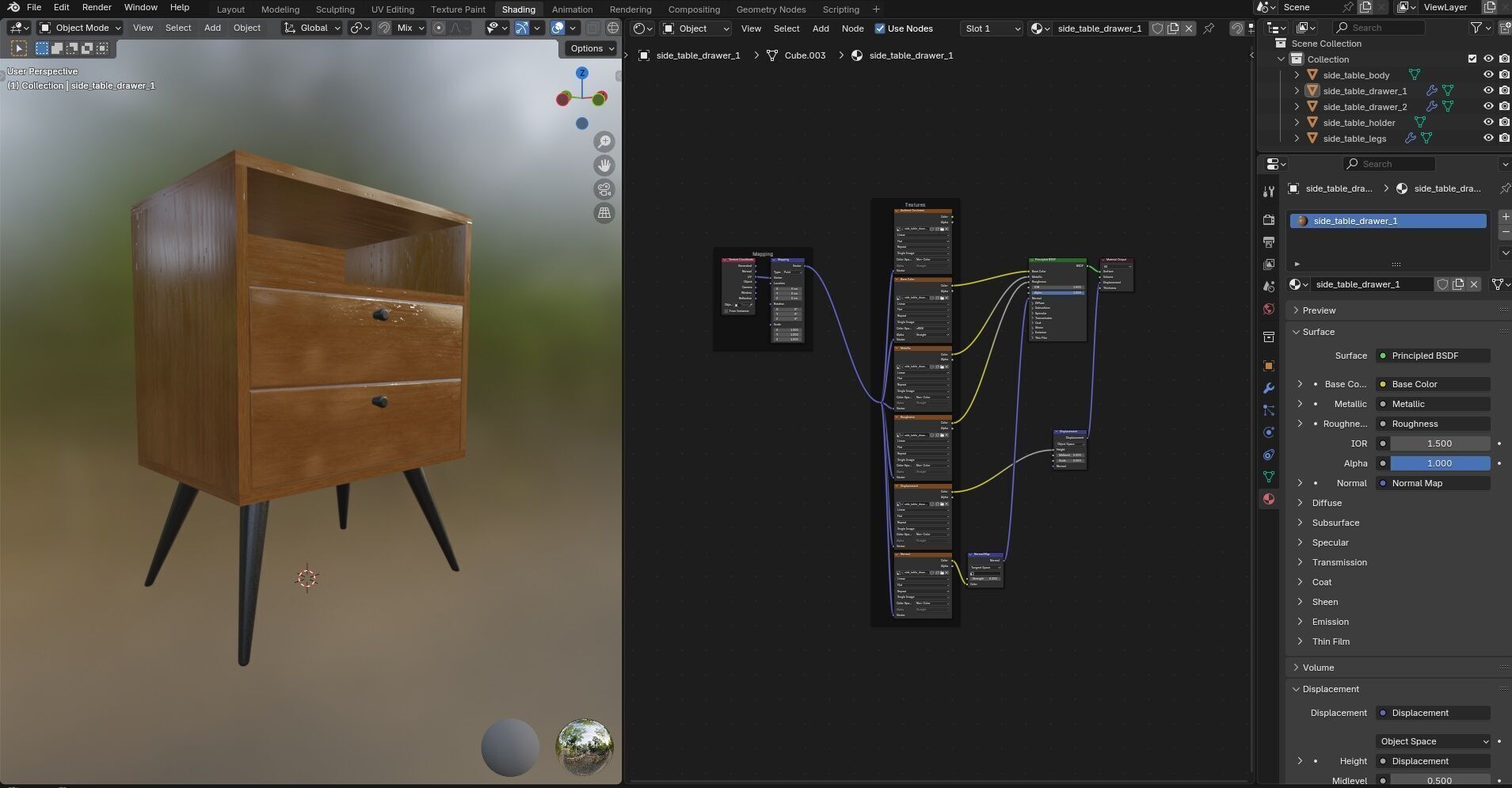Hide side_table_body in viewport
Viewport: 1512px width, 788px height.
[1488, 75]
